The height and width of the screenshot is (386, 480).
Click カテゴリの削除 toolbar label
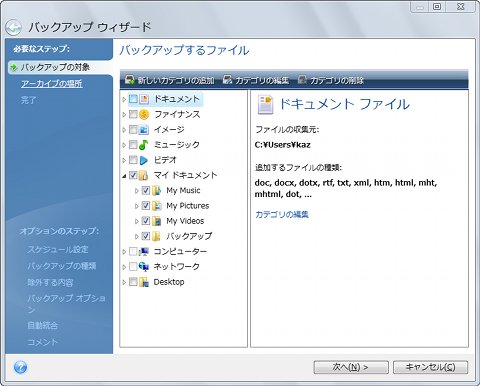[x=337, y=80]
